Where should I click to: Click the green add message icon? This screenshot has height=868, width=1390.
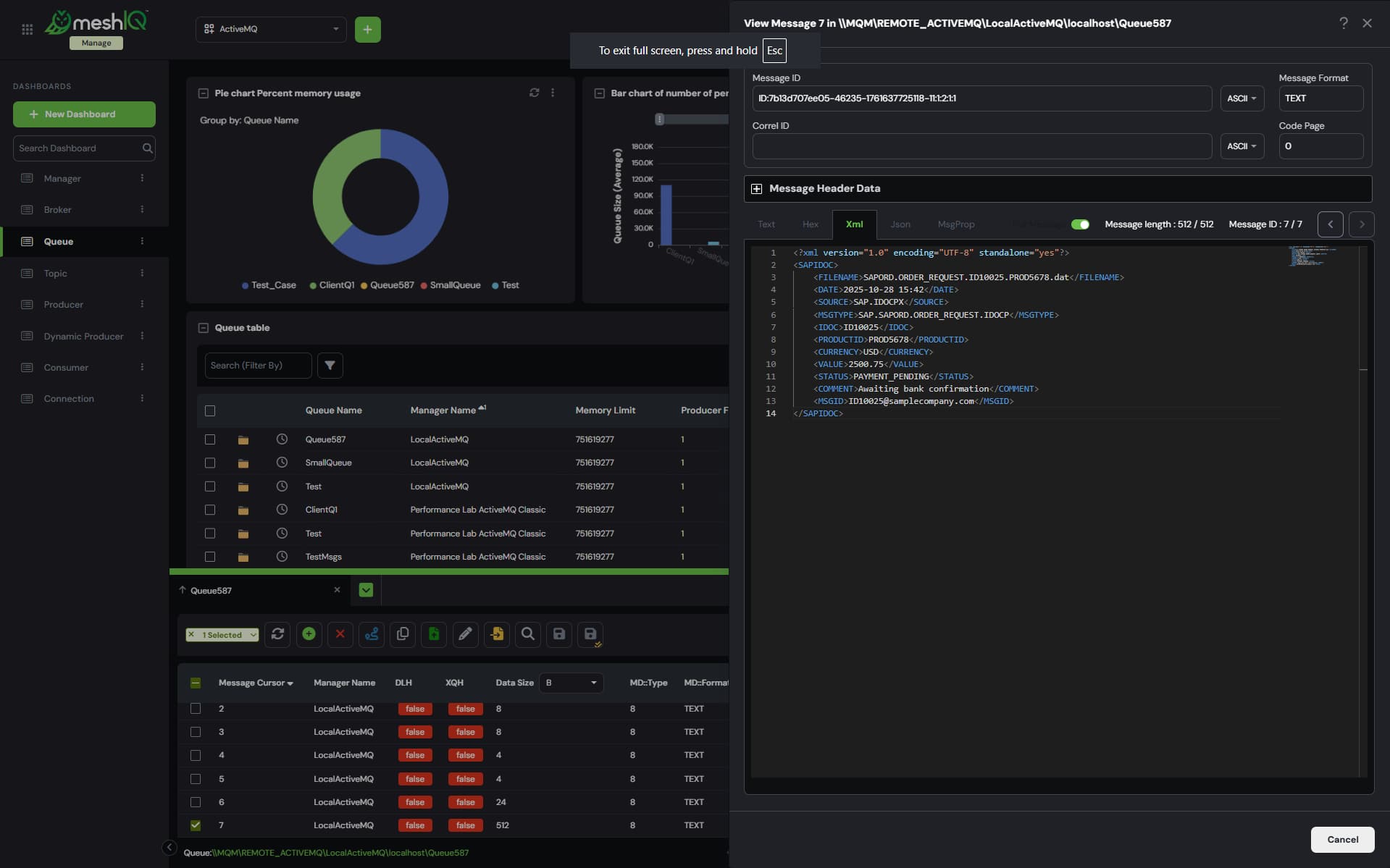click(x=309, y=634)
